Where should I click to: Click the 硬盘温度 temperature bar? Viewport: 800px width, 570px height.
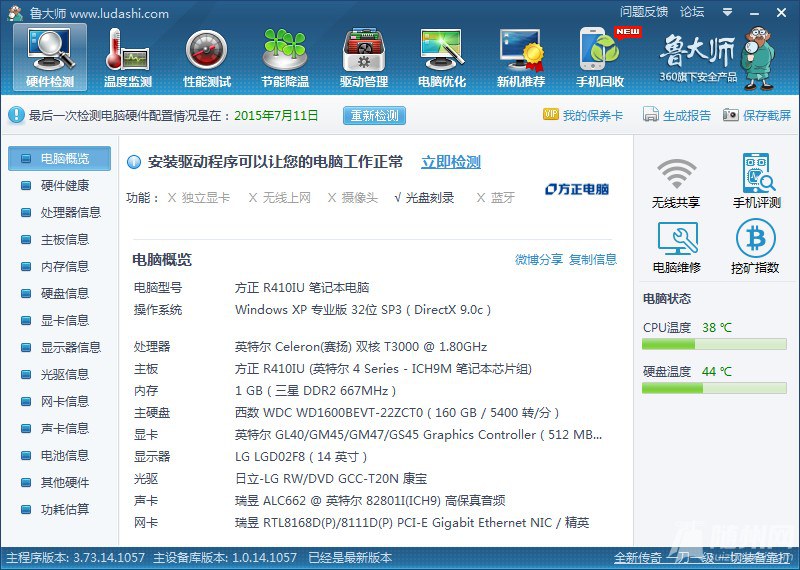point(714,388)
